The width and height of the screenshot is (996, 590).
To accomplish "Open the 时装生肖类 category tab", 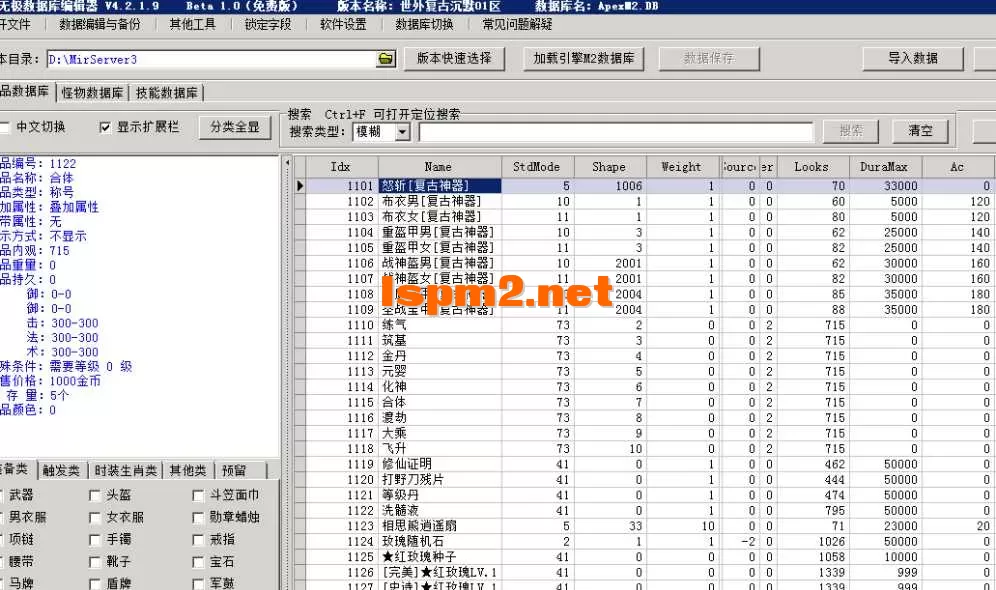I will point(125,469).
